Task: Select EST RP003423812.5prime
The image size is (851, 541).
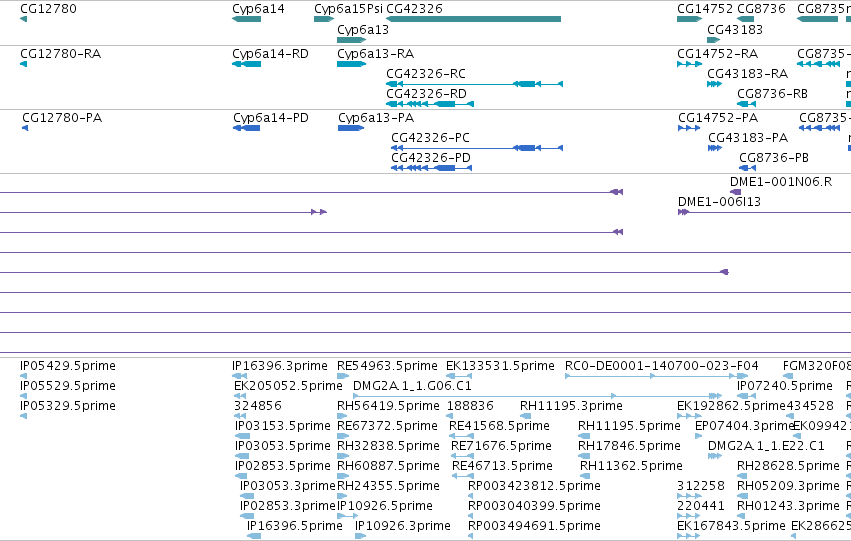Action: pyautogui.click(x=534, y=486)
